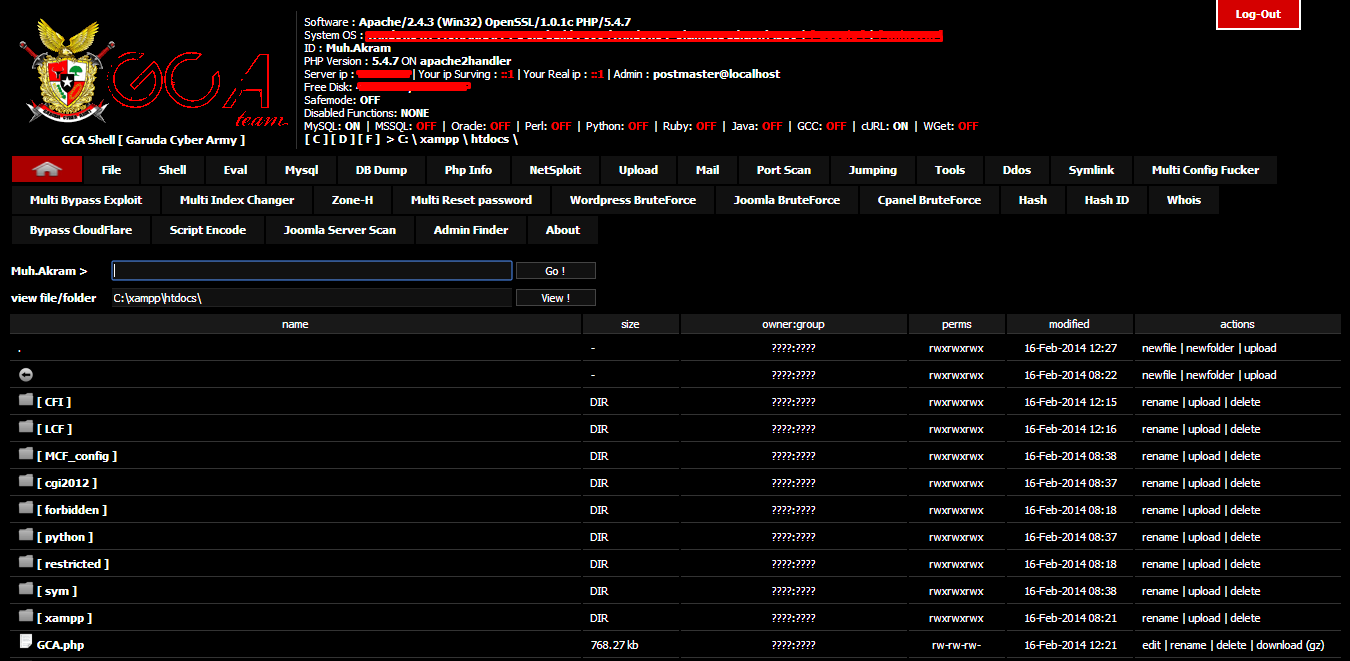Open the Port Scan tab

coord(783,169)
